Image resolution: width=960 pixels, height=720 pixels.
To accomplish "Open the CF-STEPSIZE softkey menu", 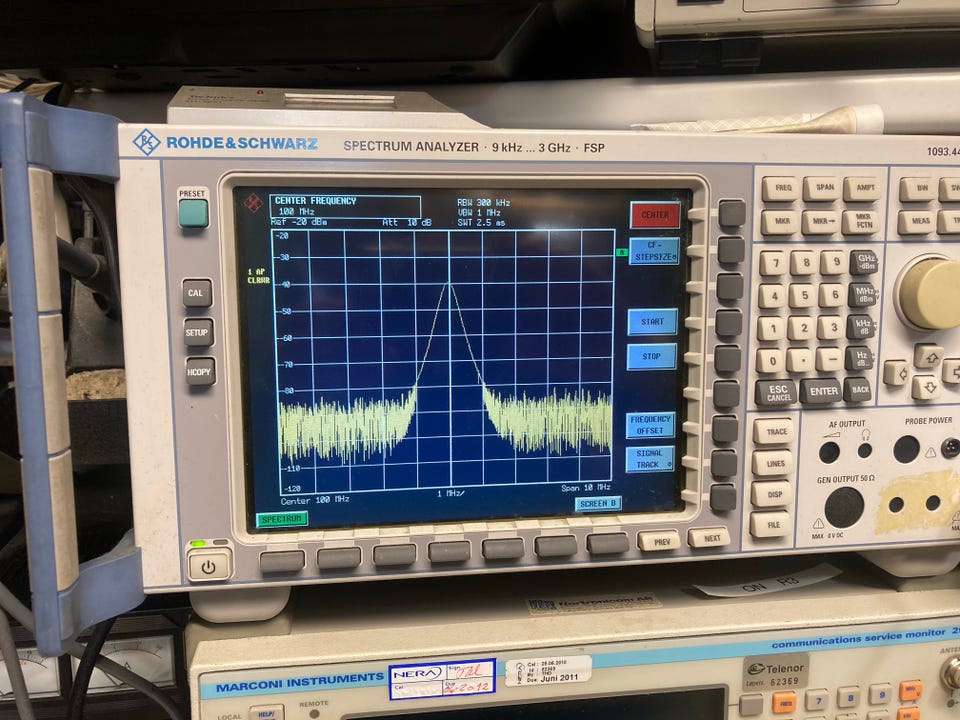I will coord(654,251).
